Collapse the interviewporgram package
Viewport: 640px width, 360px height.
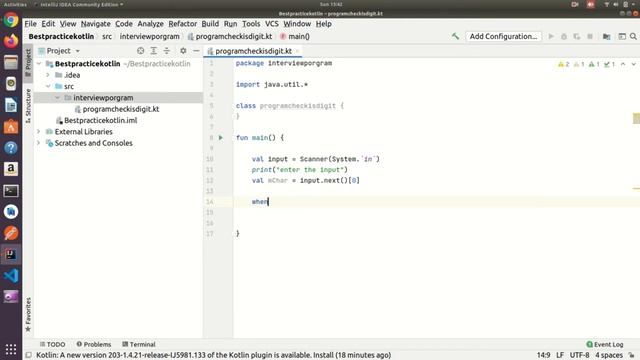point(58,98)
